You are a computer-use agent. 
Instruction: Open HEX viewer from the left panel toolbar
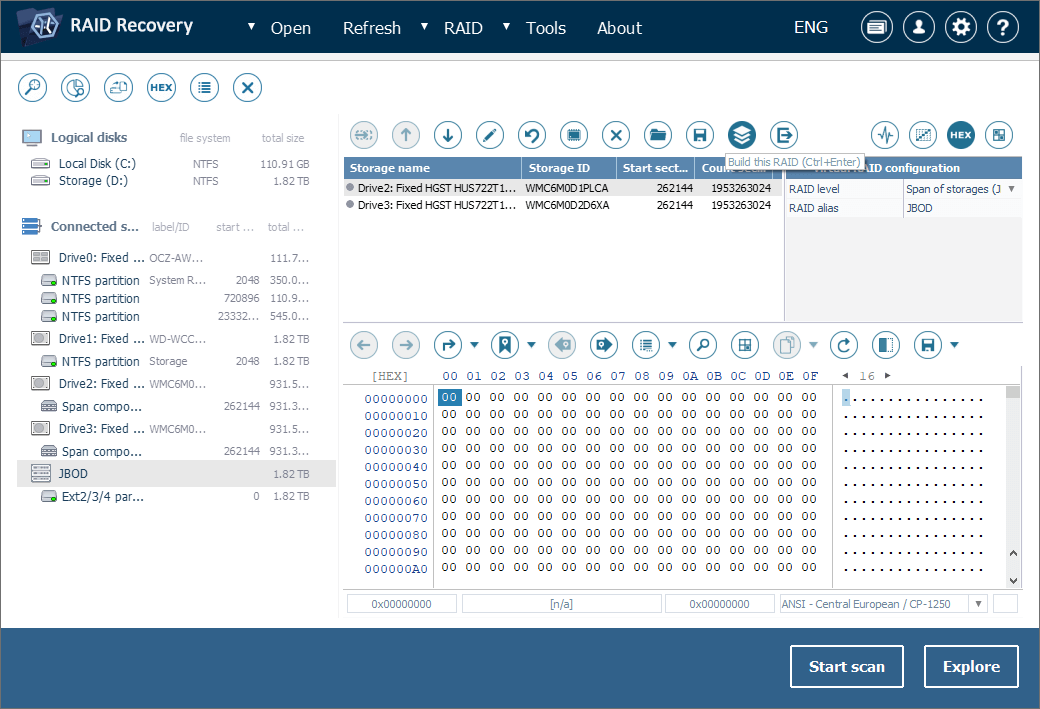point(161,87)
